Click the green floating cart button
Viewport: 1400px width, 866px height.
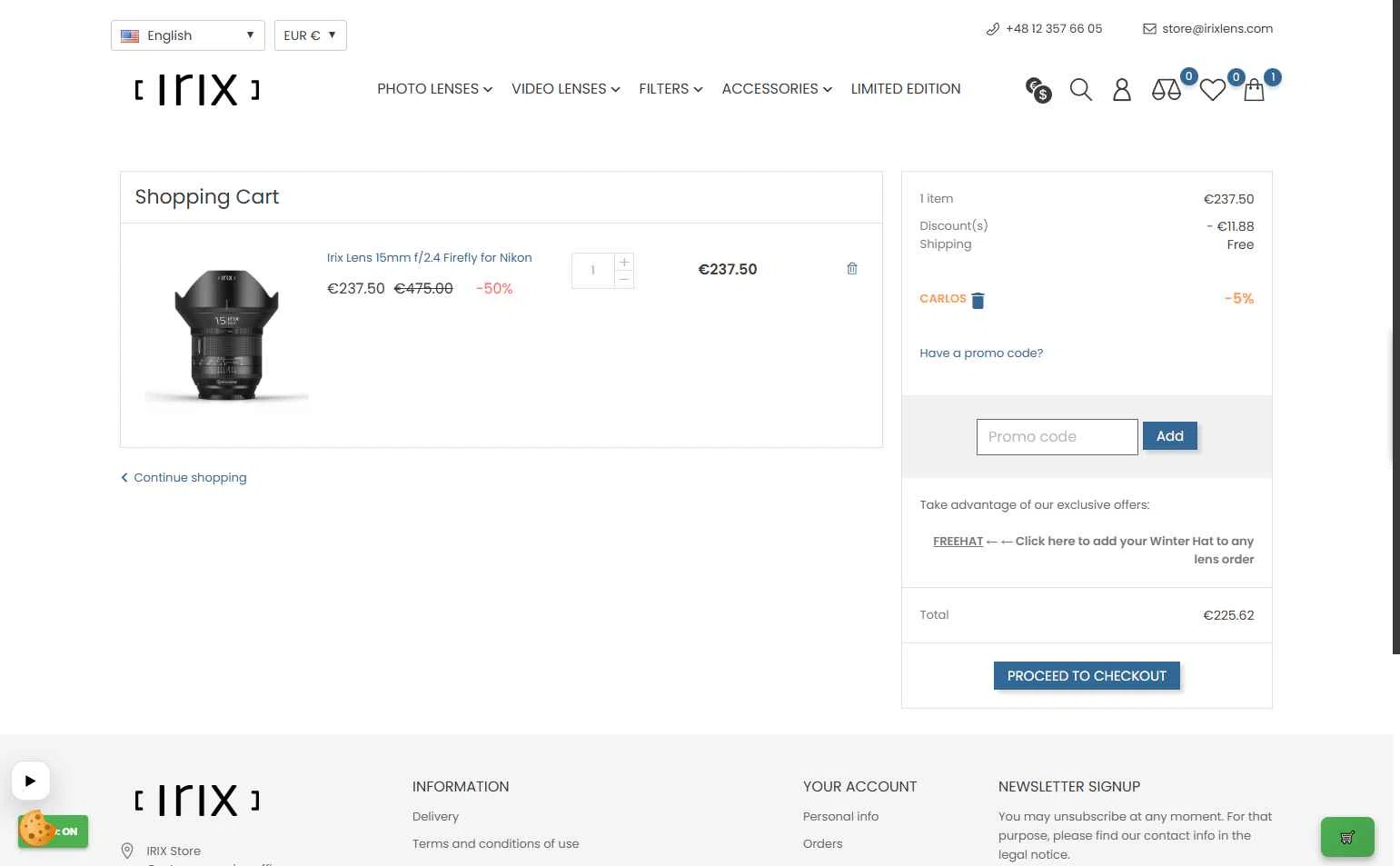pos(1347,837)
